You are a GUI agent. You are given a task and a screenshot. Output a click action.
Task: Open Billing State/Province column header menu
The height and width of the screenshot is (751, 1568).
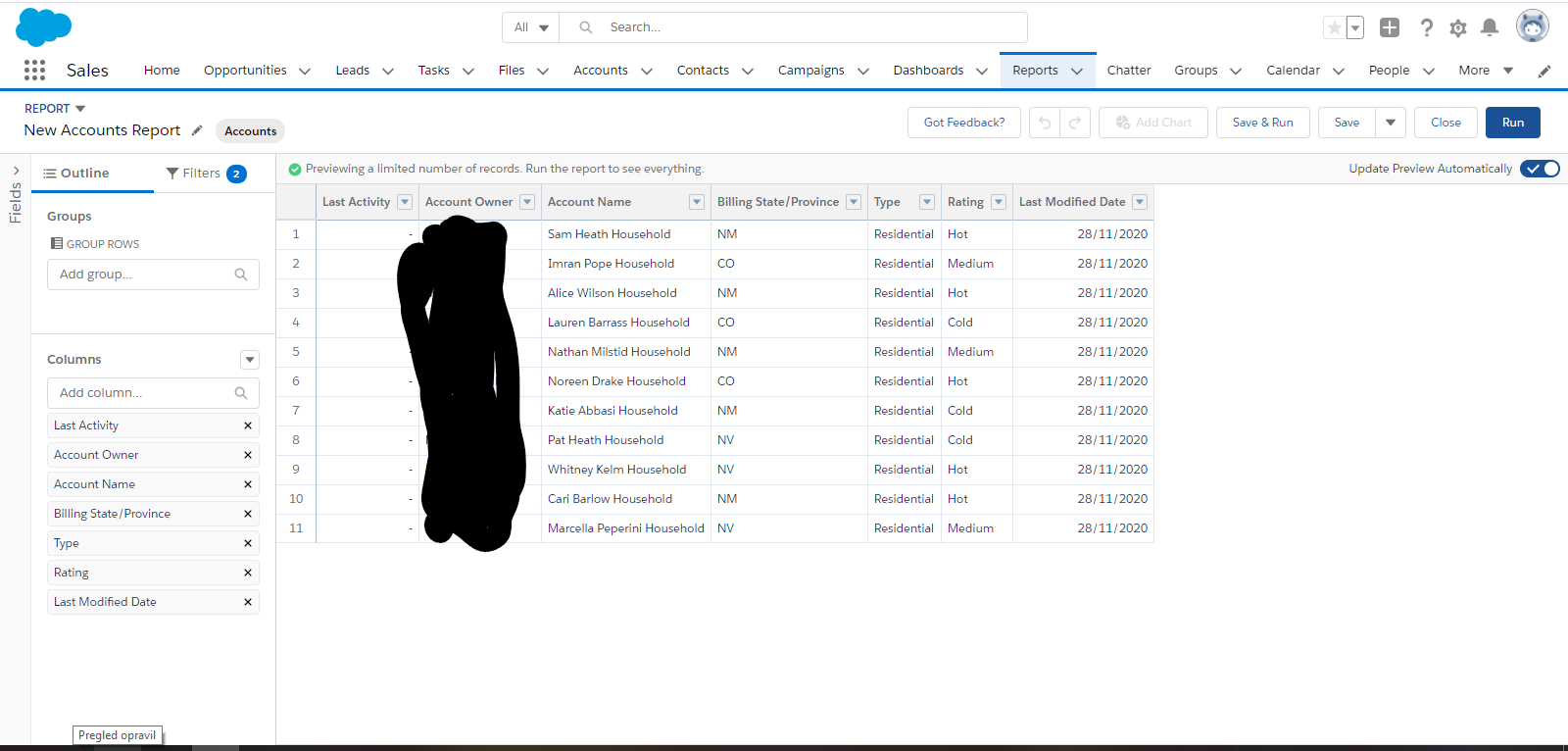(854, 202)
